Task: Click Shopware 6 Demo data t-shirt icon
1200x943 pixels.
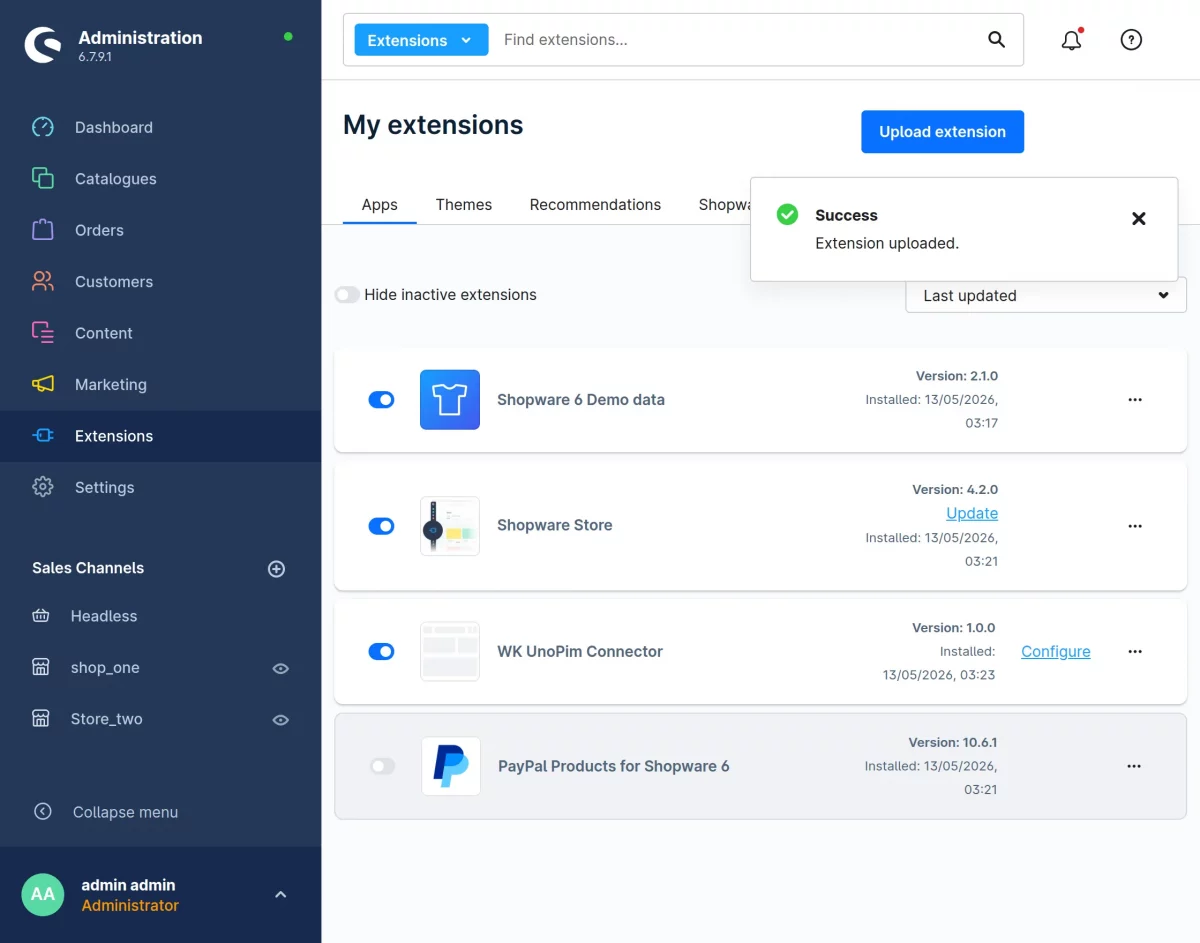Action: pos(450,400)
